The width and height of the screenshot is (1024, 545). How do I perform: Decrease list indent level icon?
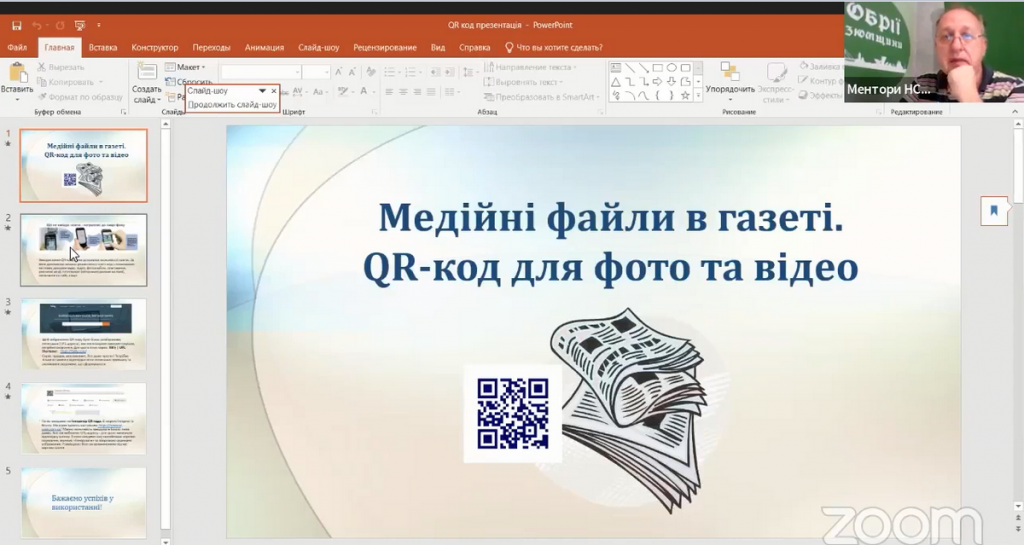pyautogui.click(x=436, y=72)
